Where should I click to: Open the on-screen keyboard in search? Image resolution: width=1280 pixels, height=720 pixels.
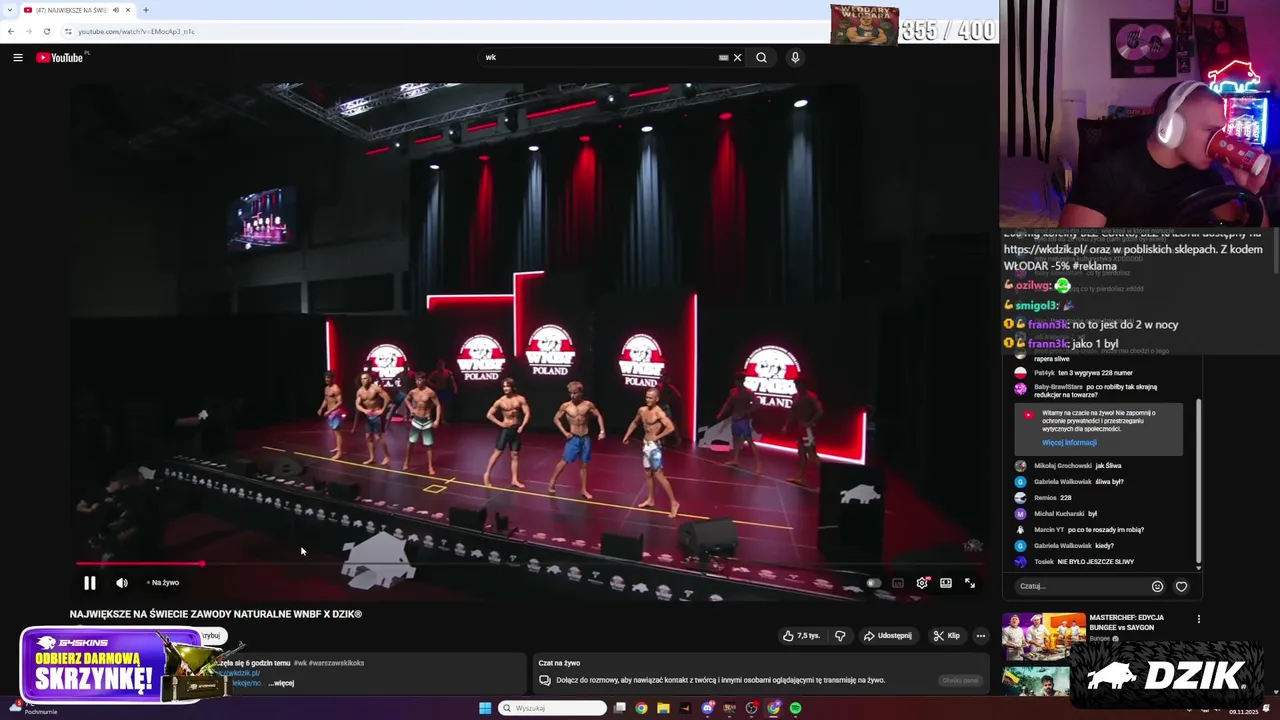723,58
